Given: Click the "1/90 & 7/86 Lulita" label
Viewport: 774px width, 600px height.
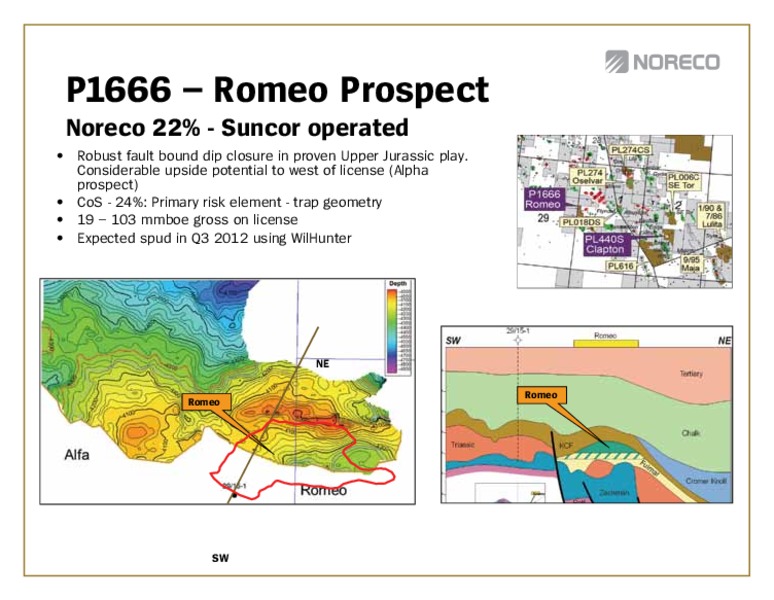Looking at the screenshot, I should [x=709, y=216].
